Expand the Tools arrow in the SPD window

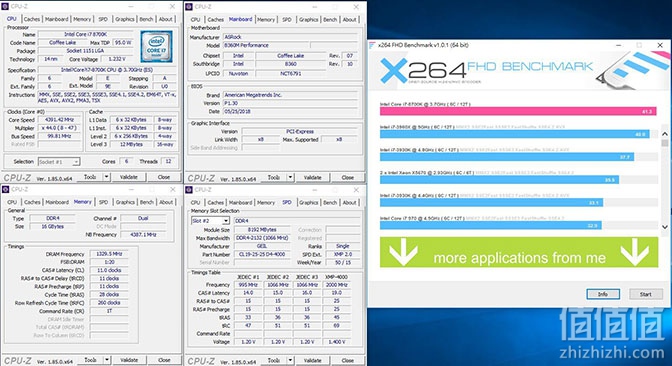(x=291, y=360)
